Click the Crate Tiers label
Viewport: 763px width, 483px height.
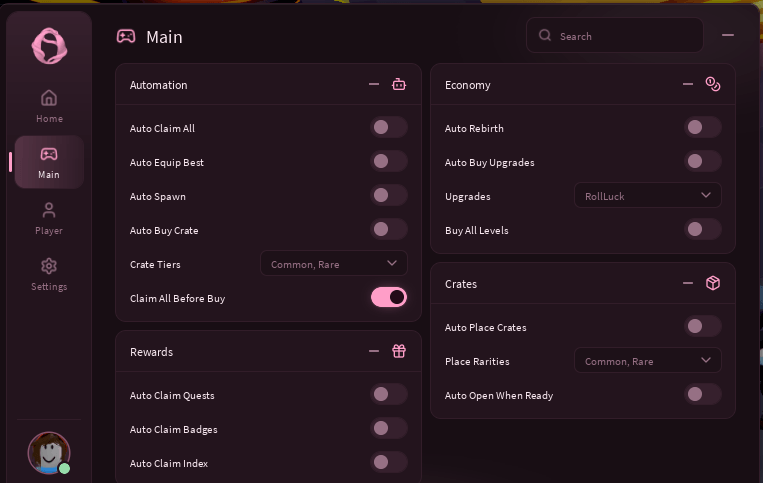coord(155,265)
